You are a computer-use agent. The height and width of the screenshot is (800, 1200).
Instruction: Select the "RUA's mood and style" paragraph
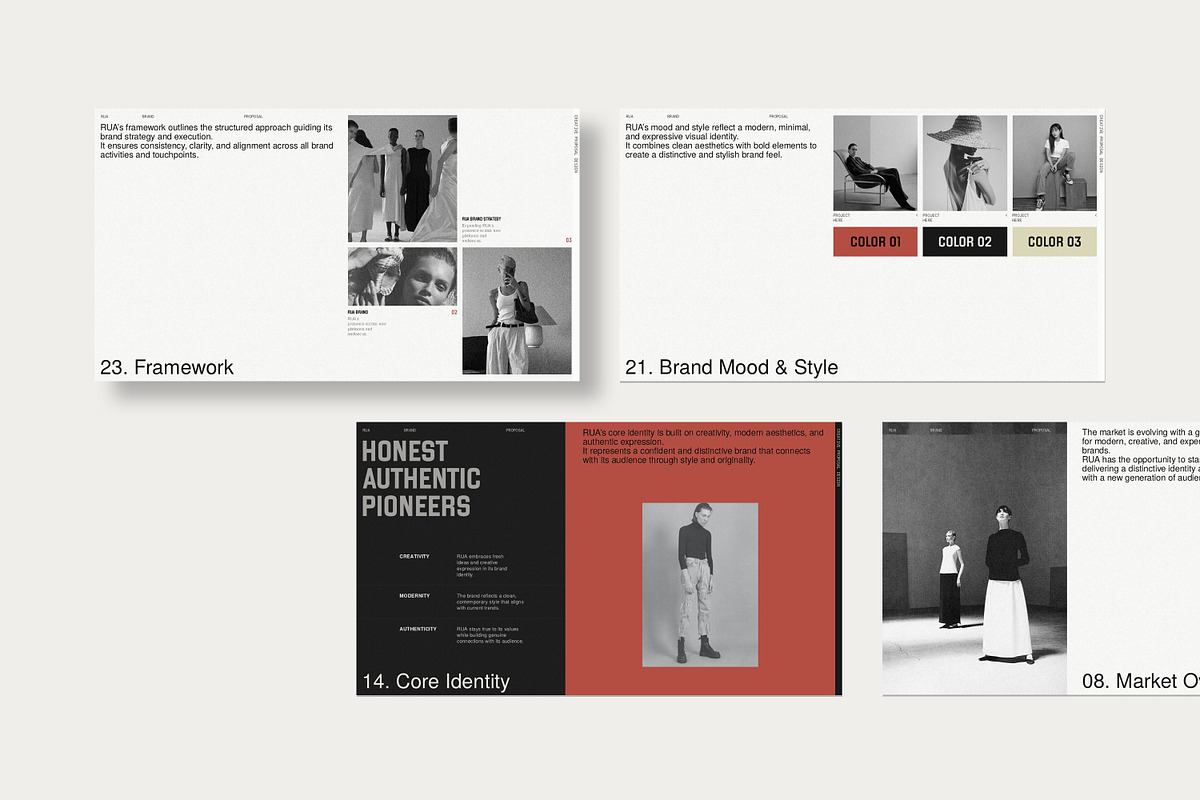click(722, 141)
